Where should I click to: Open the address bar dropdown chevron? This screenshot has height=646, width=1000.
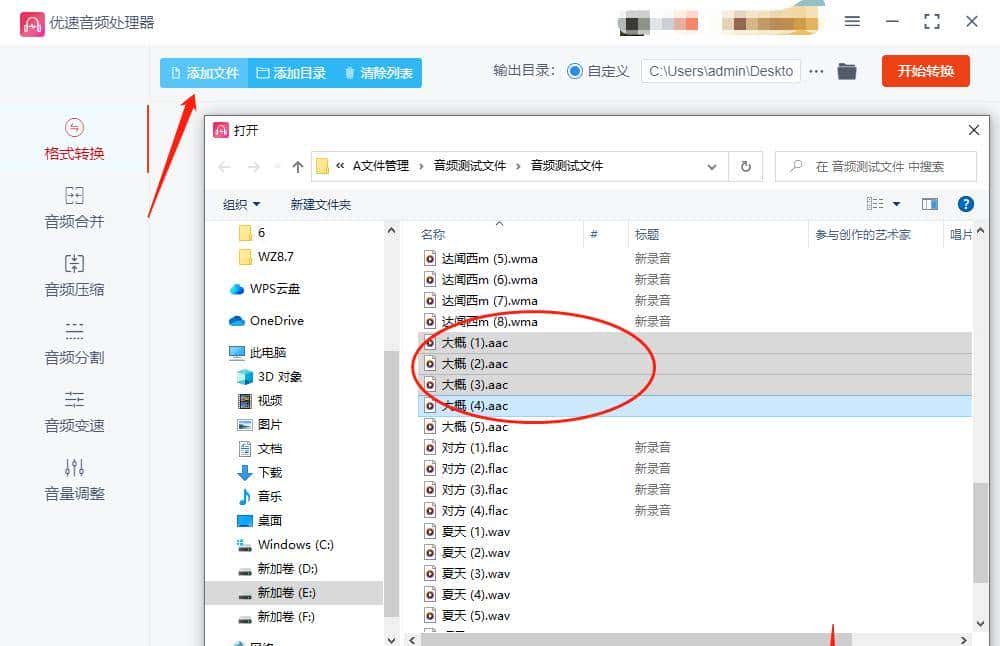[x=711, y=166]
